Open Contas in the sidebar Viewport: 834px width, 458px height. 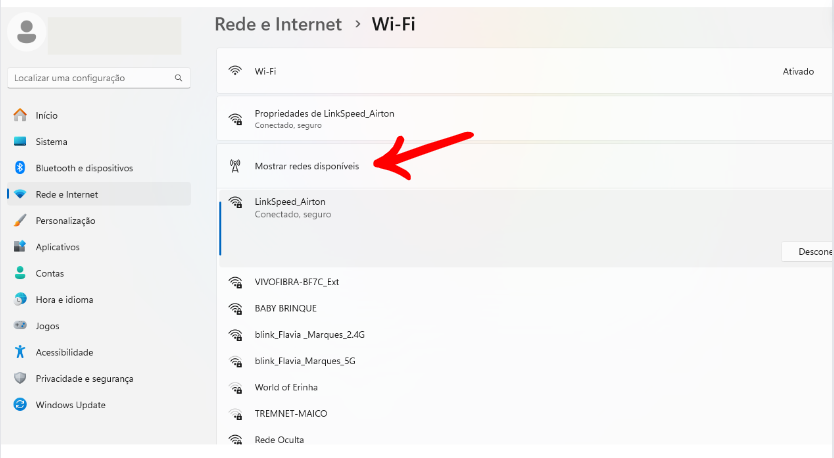click(50, 273)
